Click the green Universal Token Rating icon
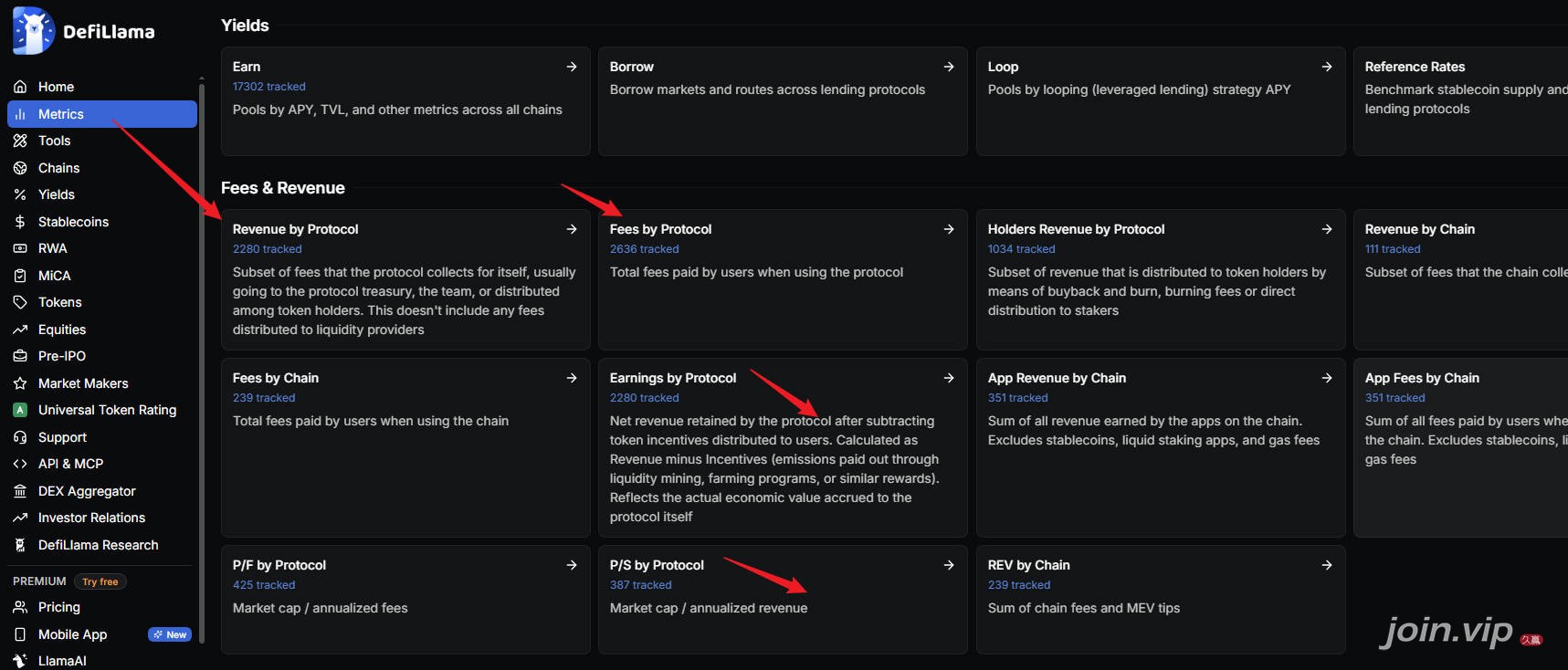1568x670 pixels. (x=20, y=410)
